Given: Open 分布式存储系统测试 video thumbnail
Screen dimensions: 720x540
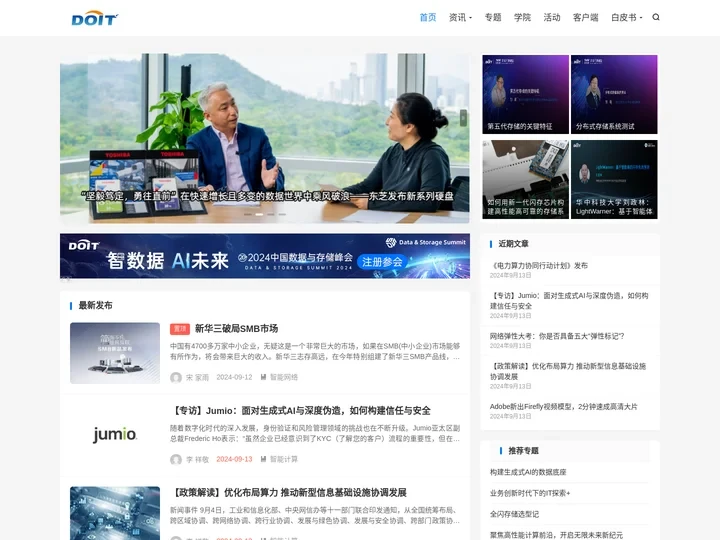Looking at the screenshot, I should pyautogui.click(x=614, y=95).
